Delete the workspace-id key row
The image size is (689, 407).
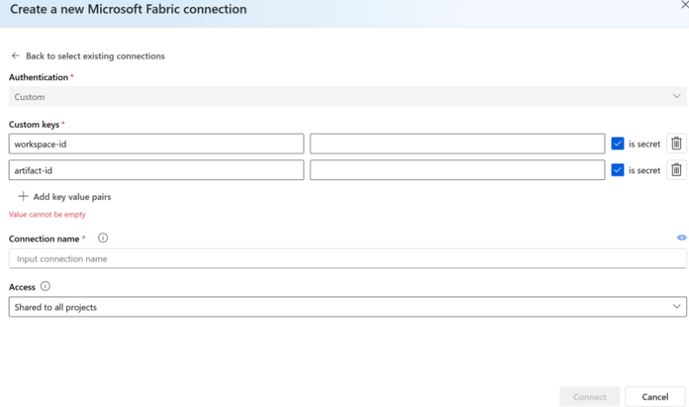pos(676,144)
